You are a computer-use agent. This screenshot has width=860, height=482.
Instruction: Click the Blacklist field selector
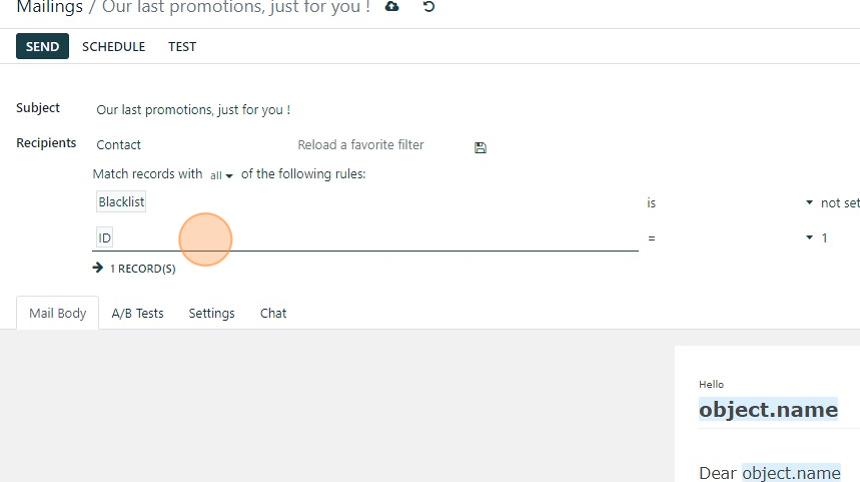point(121,202)
